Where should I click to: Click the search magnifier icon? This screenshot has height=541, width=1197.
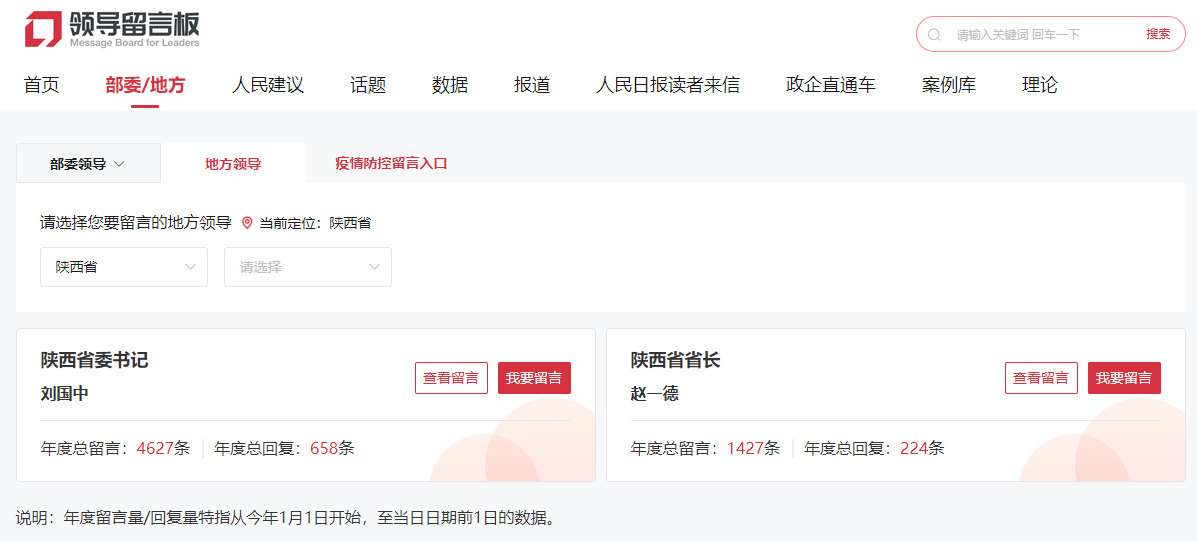pos(934,35)
